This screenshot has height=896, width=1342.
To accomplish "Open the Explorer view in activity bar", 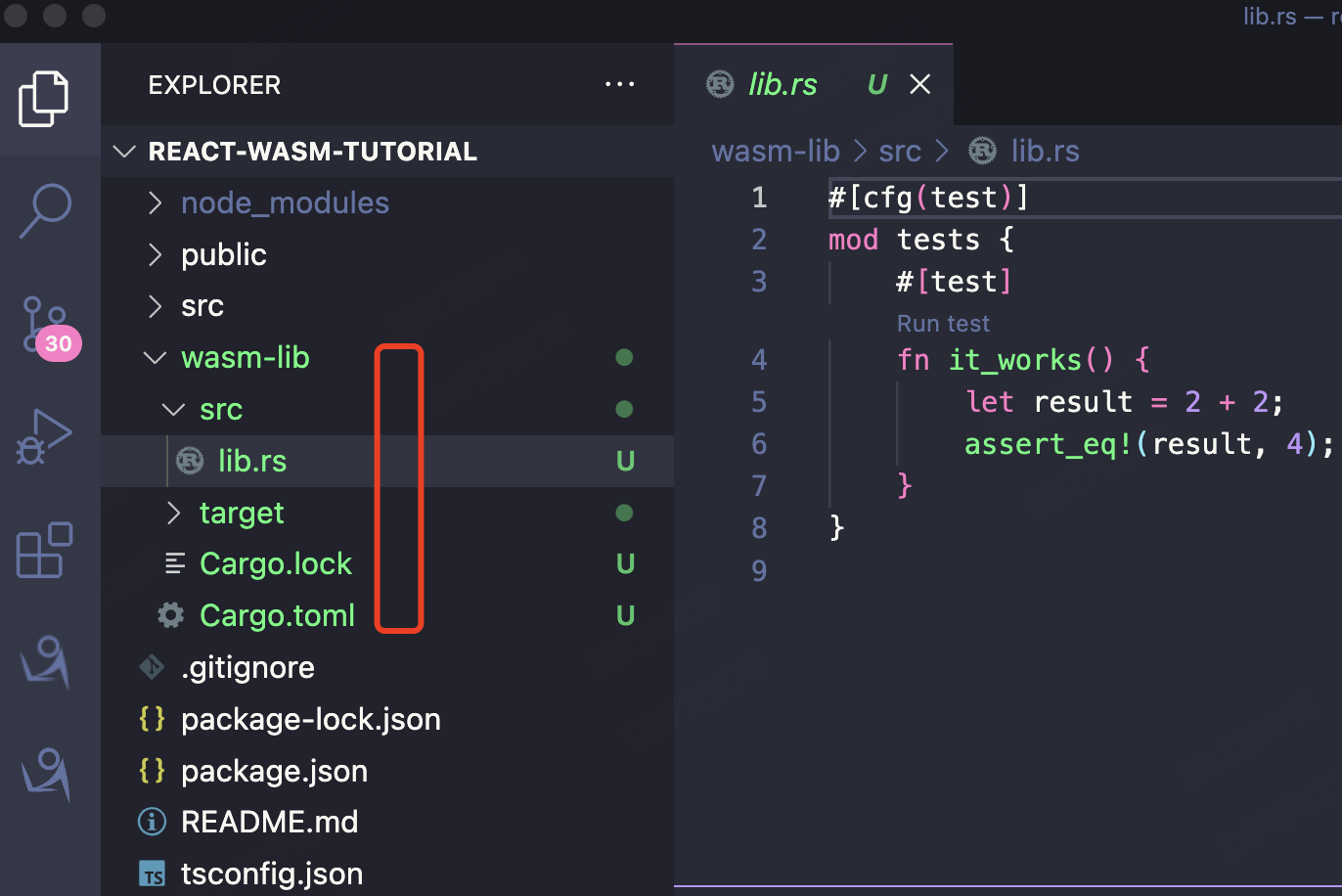I will coord(44,98).
